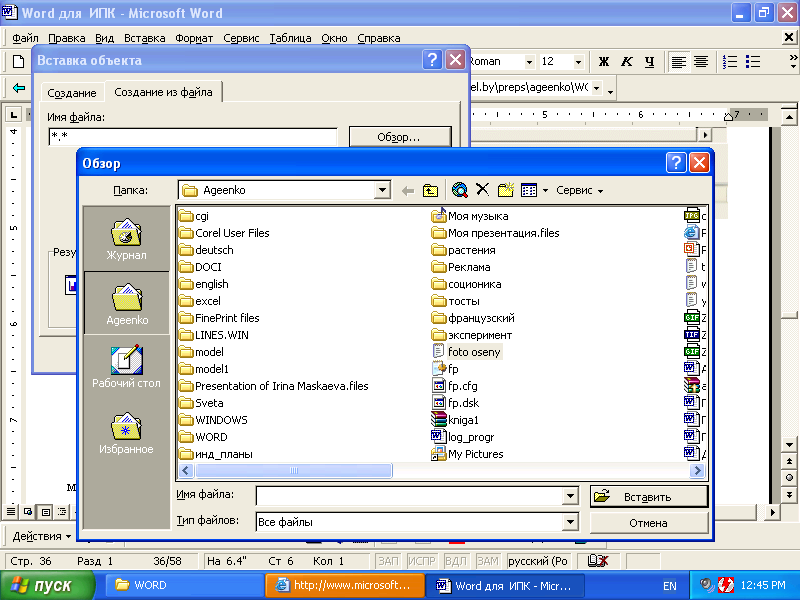Open the Действия dropdown
Image resolution: width=800 pixels, height=600 pixels.
[x=41, y=536]
